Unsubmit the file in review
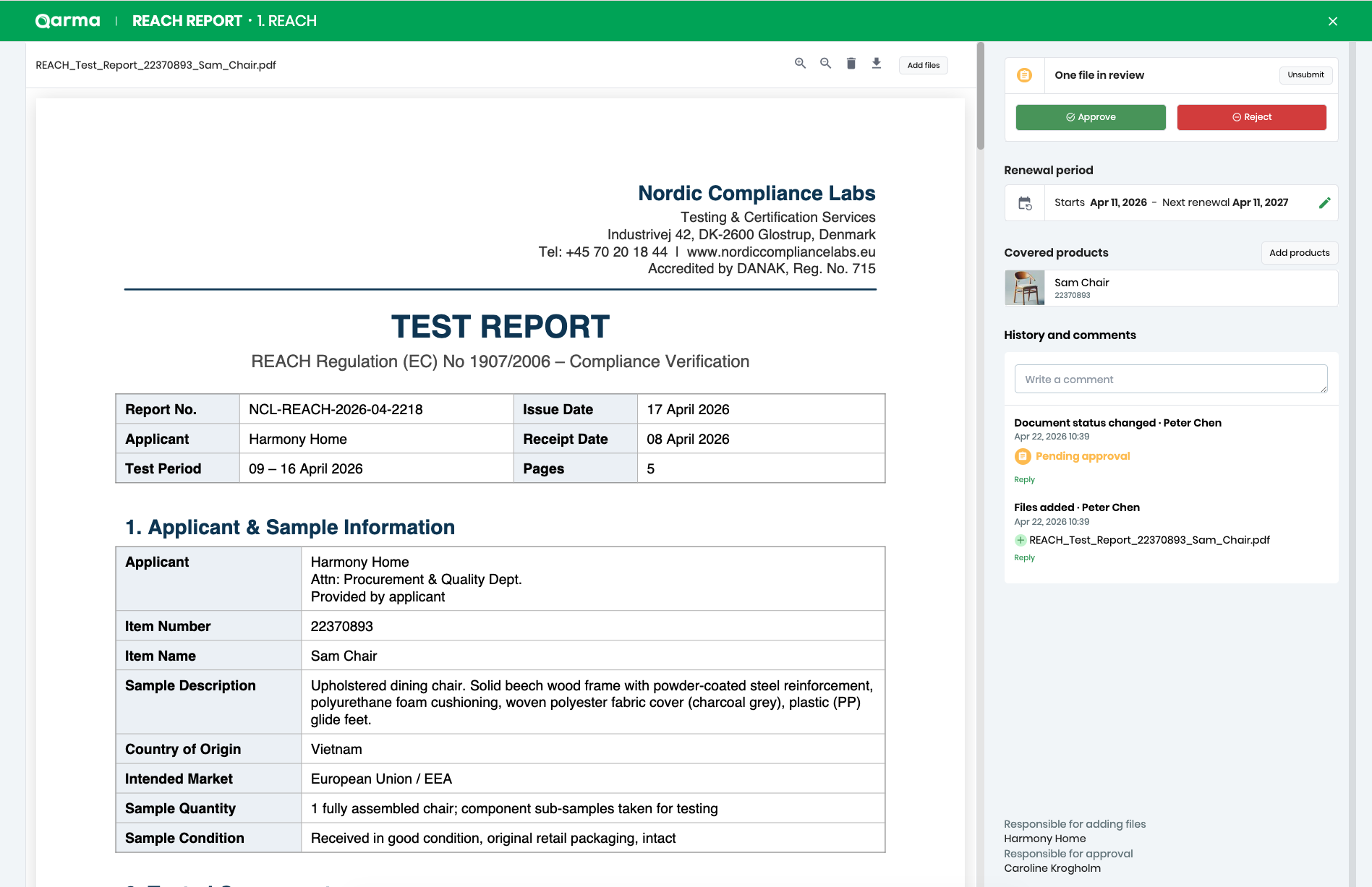1372x887 pixels. pyautogui.click(x=1305, y=75)
